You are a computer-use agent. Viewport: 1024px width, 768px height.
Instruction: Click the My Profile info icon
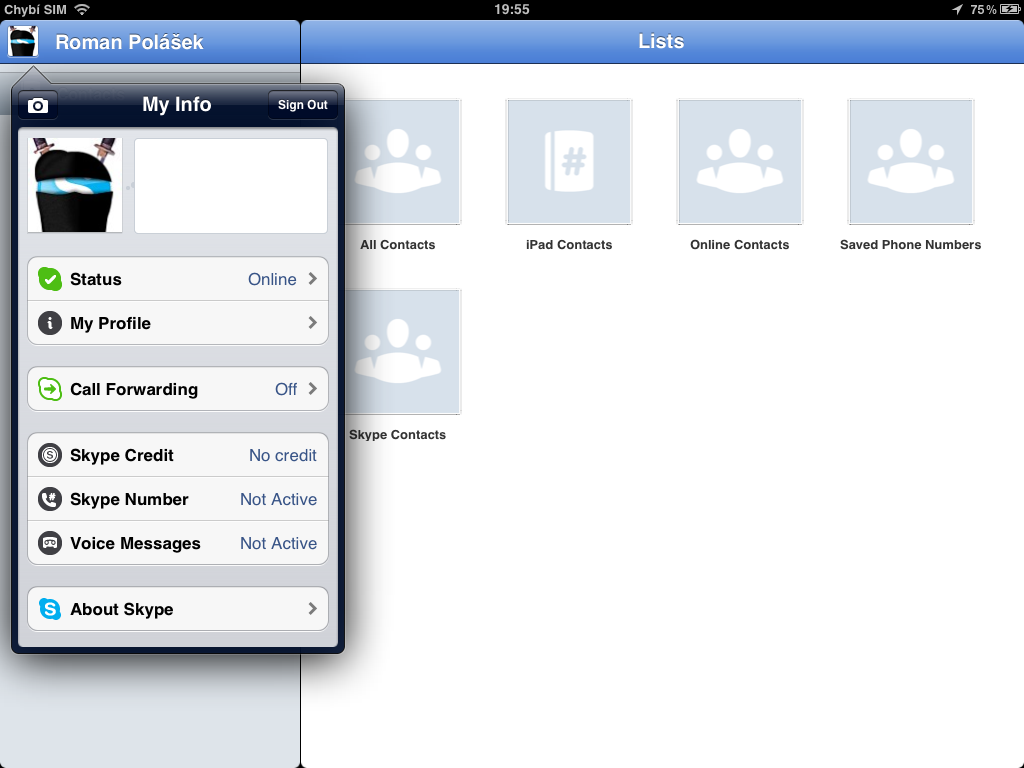coord(50,323)
